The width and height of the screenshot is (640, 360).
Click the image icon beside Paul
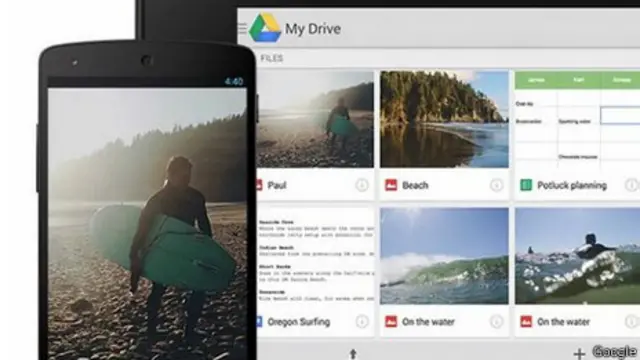pyautogui.click(x=259, y=185)
